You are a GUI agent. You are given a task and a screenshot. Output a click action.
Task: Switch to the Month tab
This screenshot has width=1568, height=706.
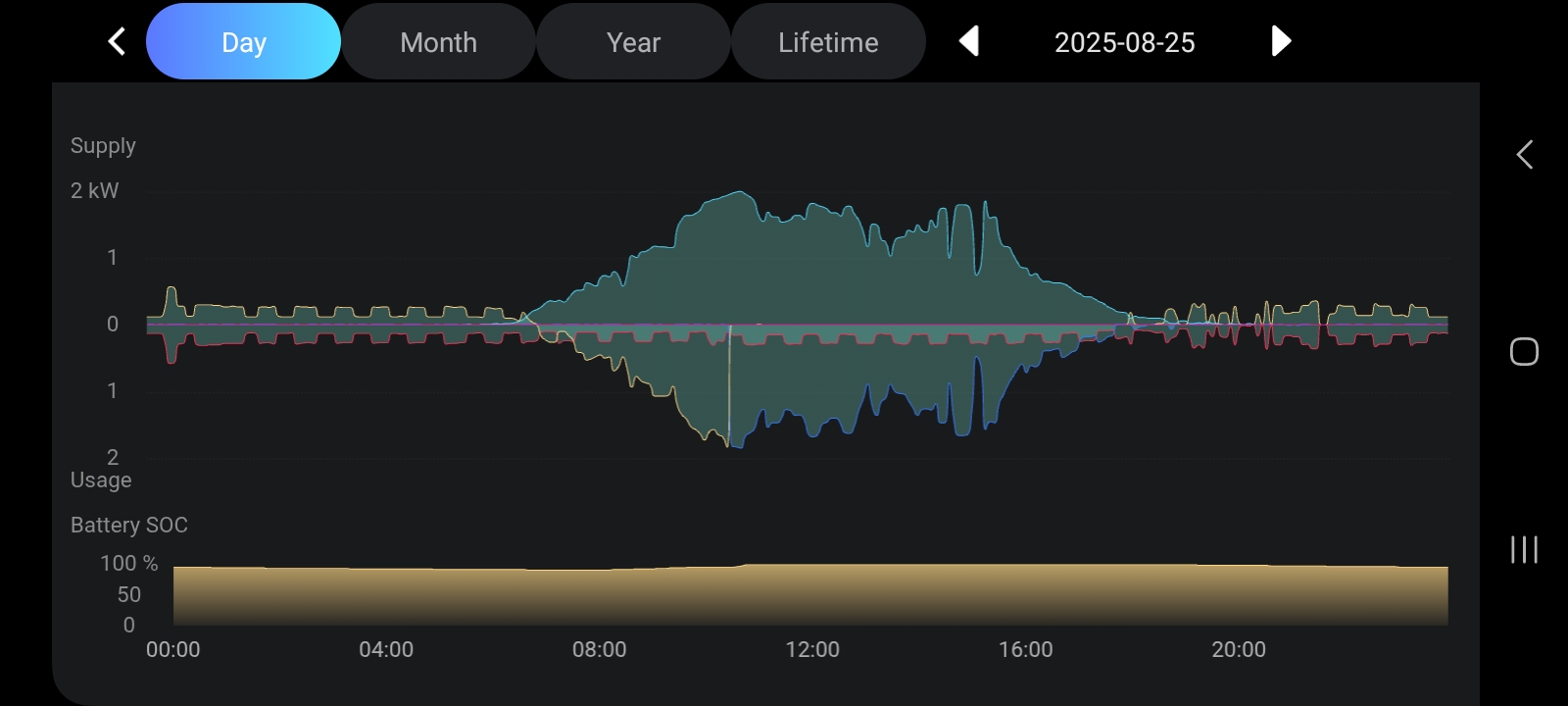[x=438, y=42]
